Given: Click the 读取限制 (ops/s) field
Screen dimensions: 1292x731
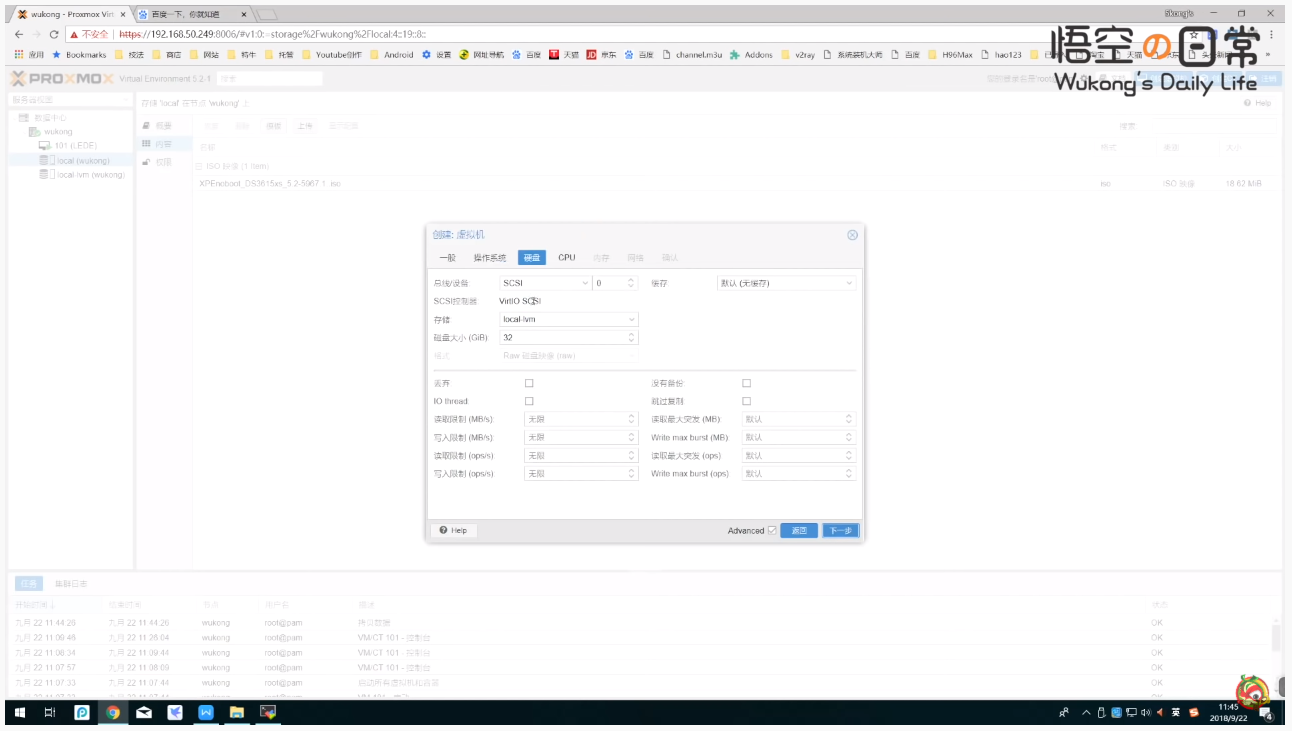Looking at the screenshot, I should (581, 455).
